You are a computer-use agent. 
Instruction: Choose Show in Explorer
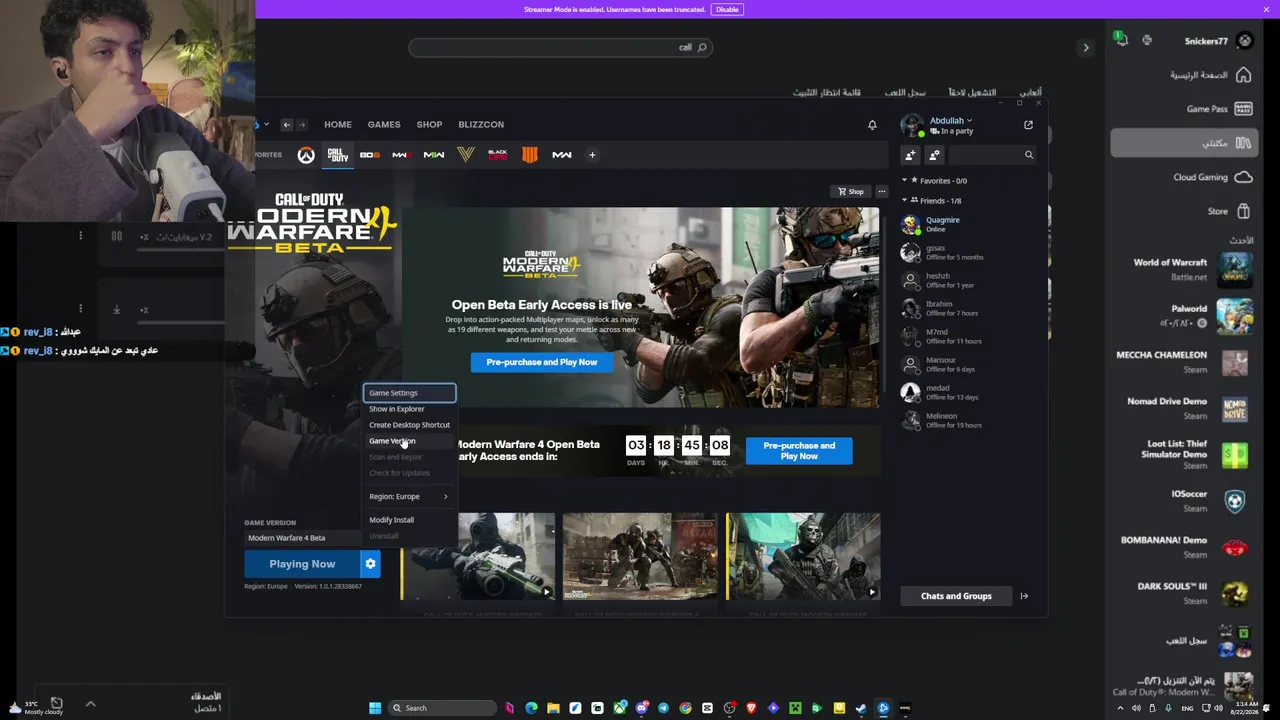409,409
